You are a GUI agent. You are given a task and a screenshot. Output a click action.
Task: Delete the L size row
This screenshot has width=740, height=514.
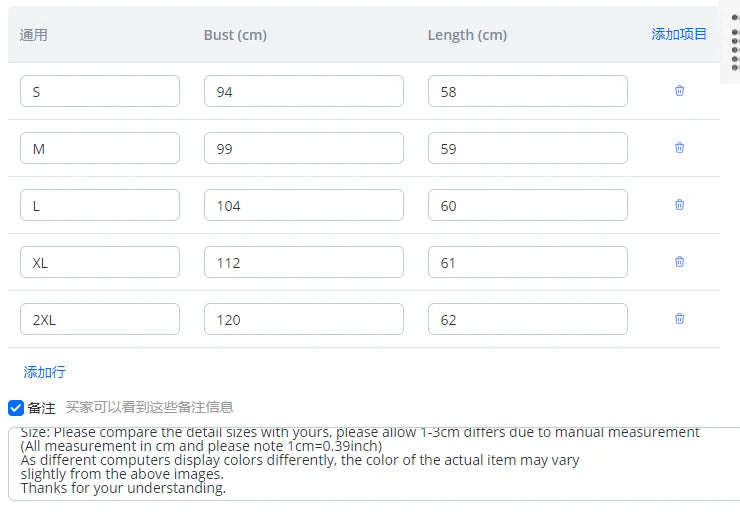[x=680, y=205]
